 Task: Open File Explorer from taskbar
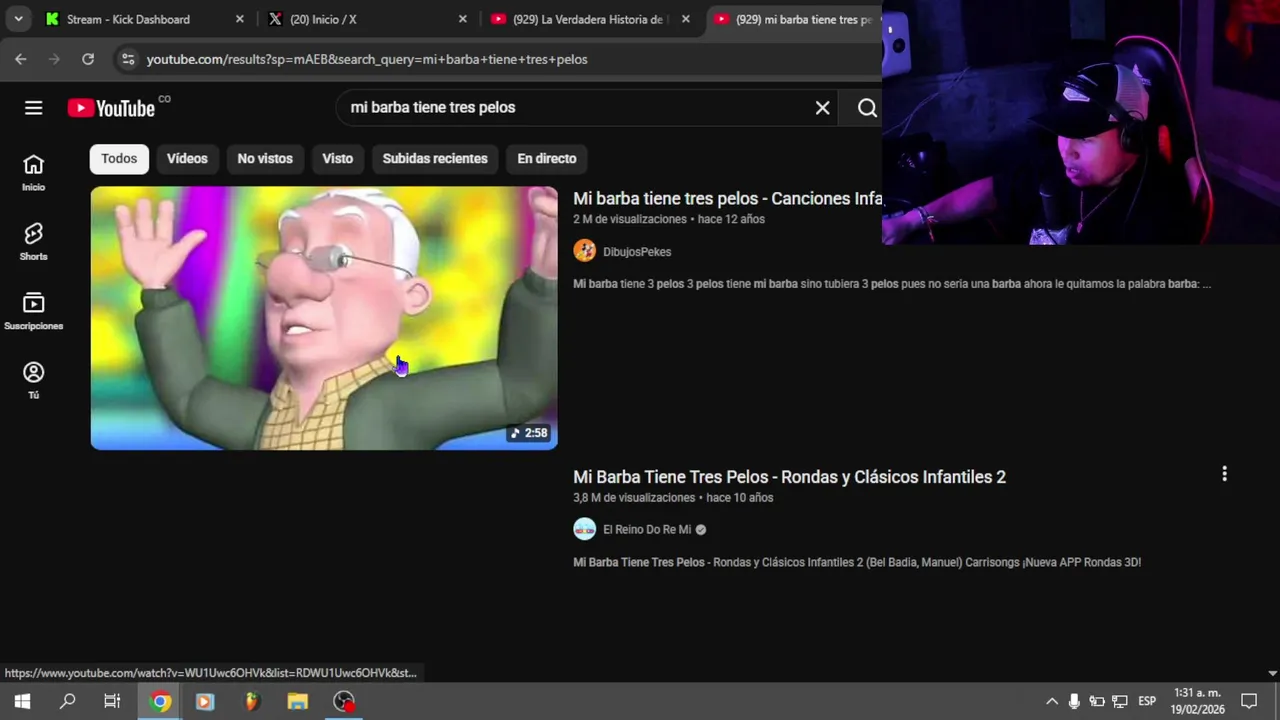[297, 702]
